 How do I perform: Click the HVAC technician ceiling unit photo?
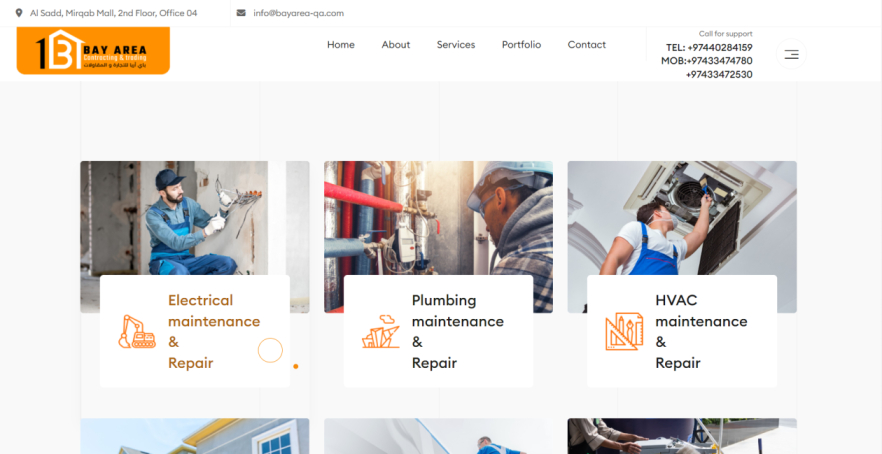click(x=682, y=217)
